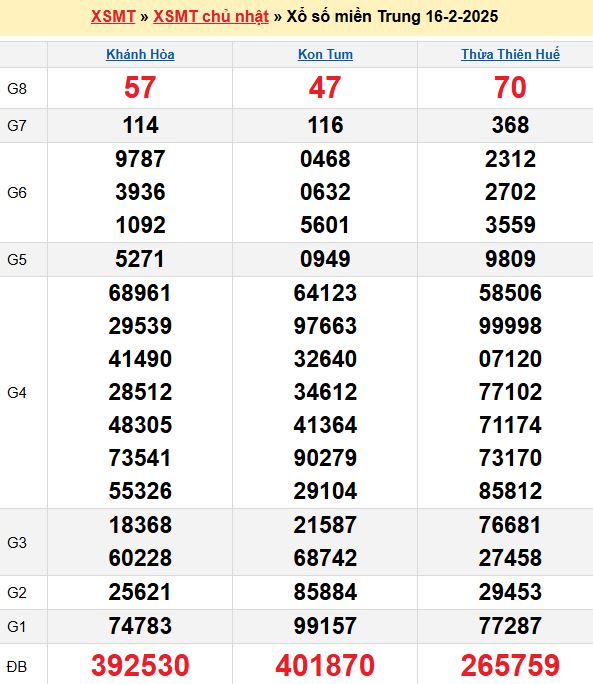593x684 pixels.
Task: Select Khánh Hòa G8 number 57
Action: coord(140,87)
